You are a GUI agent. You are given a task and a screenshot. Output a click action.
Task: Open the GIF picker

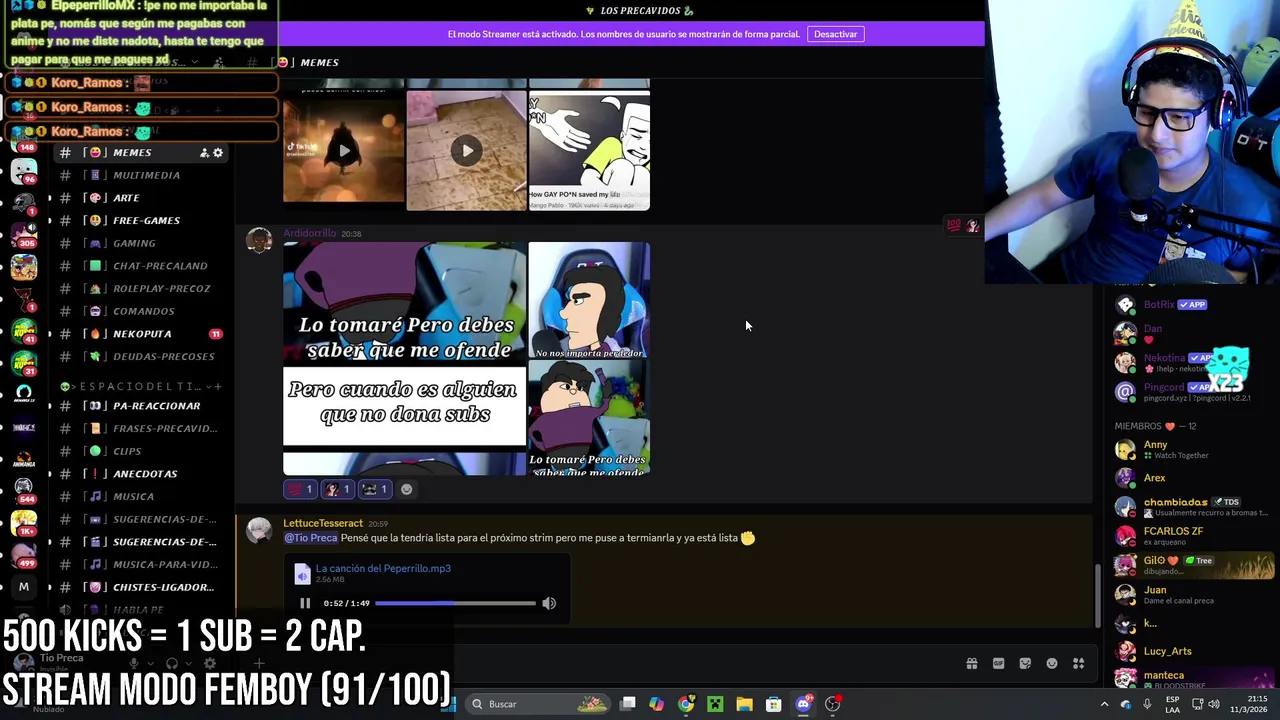tap(998, 663)
